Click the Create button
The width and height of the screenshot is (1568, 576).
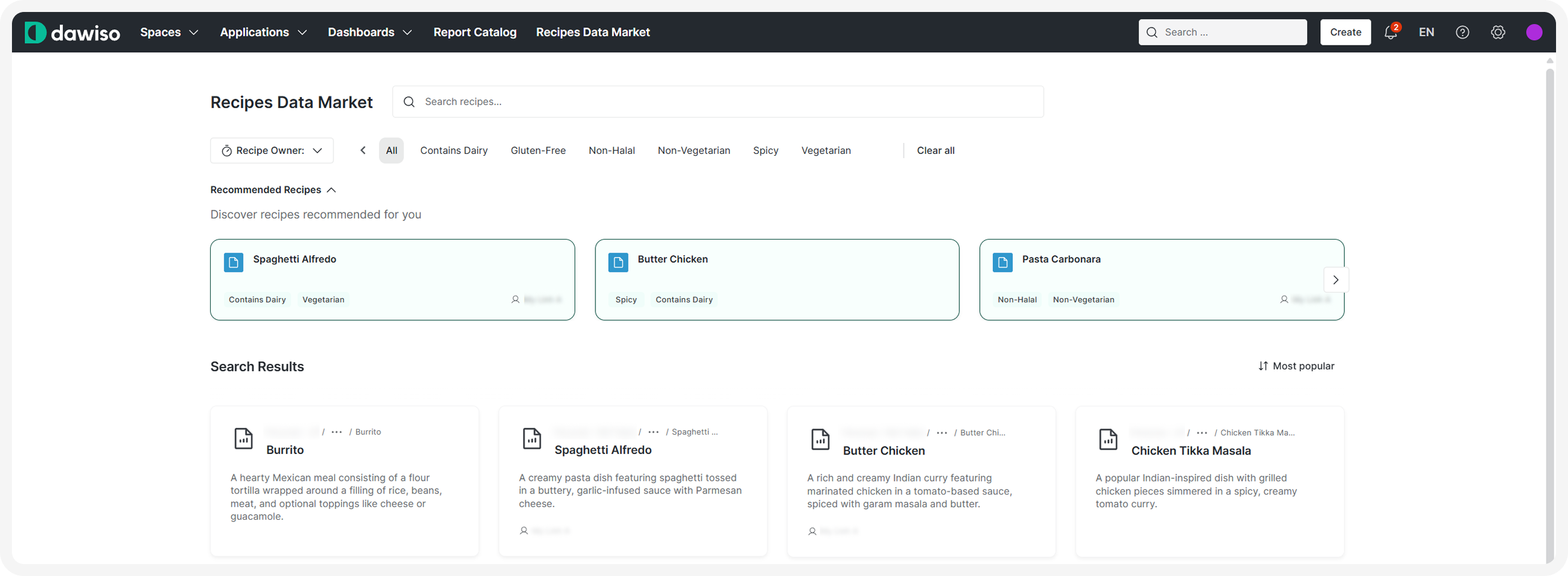pos(1345,32)
